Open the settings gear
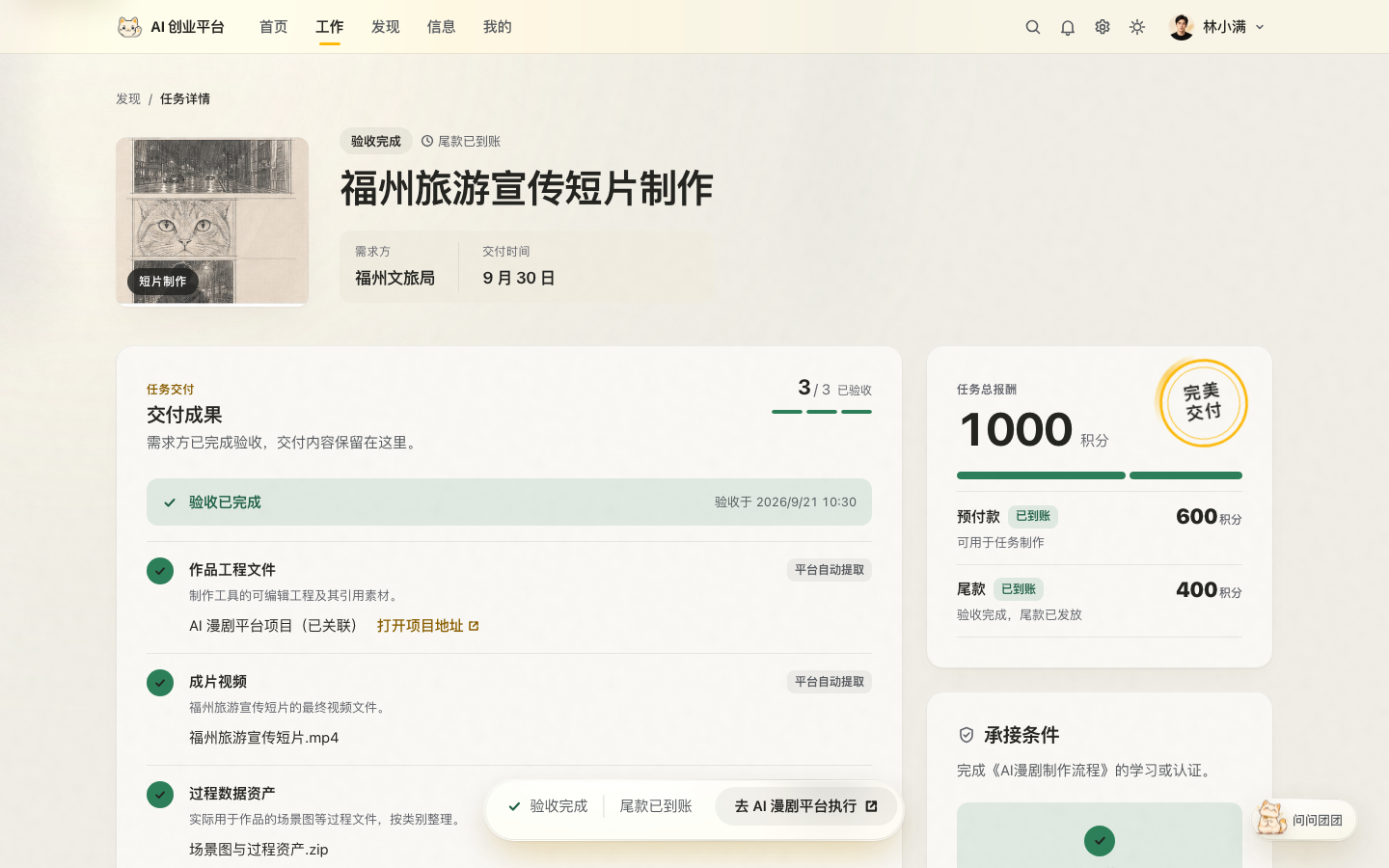 1103,27
